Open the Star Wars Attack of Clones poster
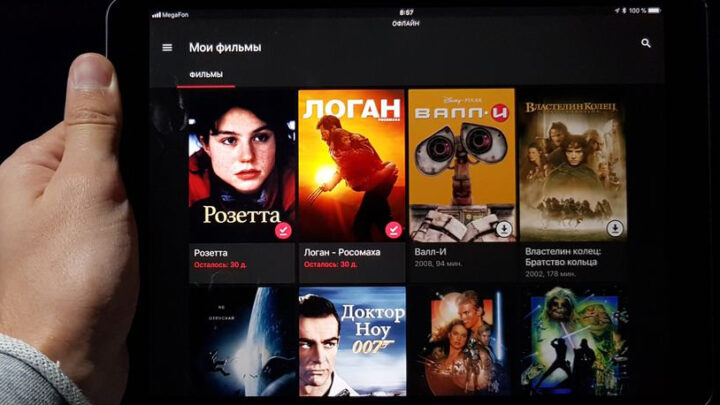This screenshot has width=720, height=405. pyautogui.click(x=463, y=341)
